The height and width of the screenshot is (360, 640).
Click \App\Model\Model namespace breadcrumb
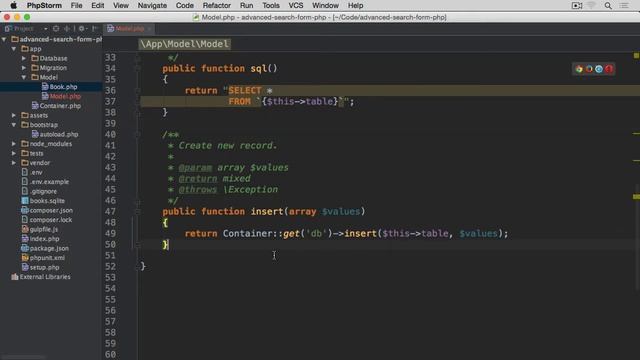(x=184, y=44)
